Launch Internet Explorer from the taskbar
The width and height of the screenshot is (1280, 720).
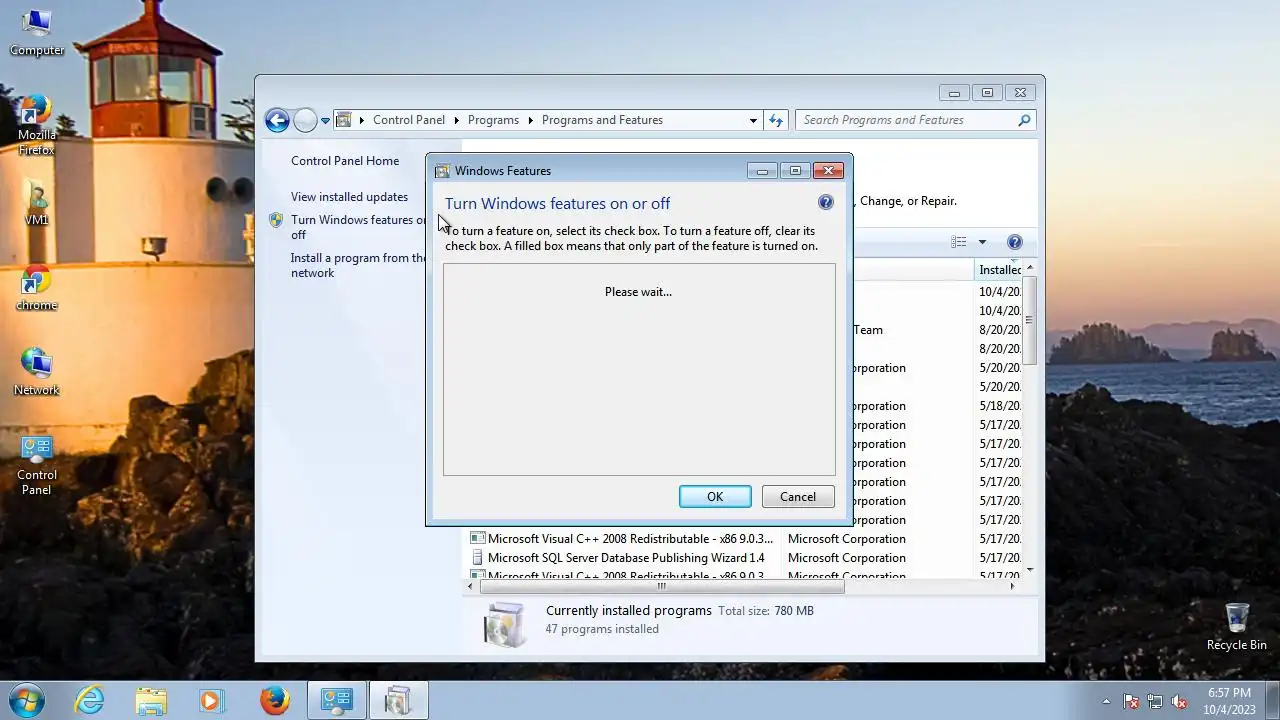[x=89, y=700]
